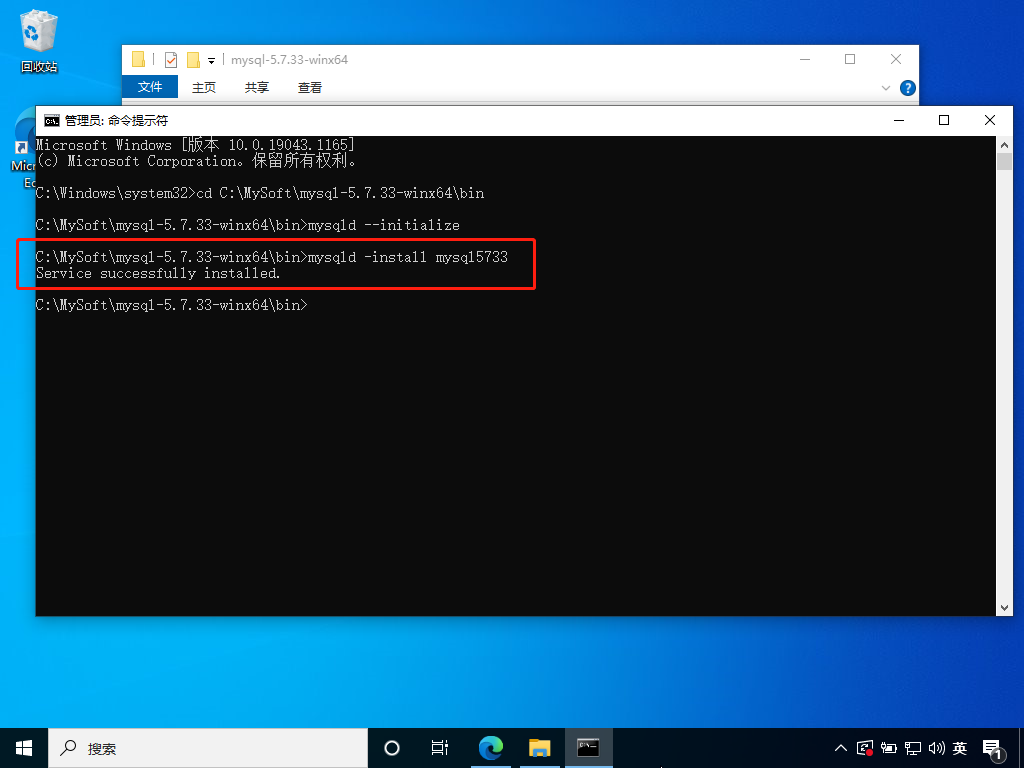Click the Command Prompt window system icon
1024x768 pixels.
pyautogui.click(x=51, y=120)
